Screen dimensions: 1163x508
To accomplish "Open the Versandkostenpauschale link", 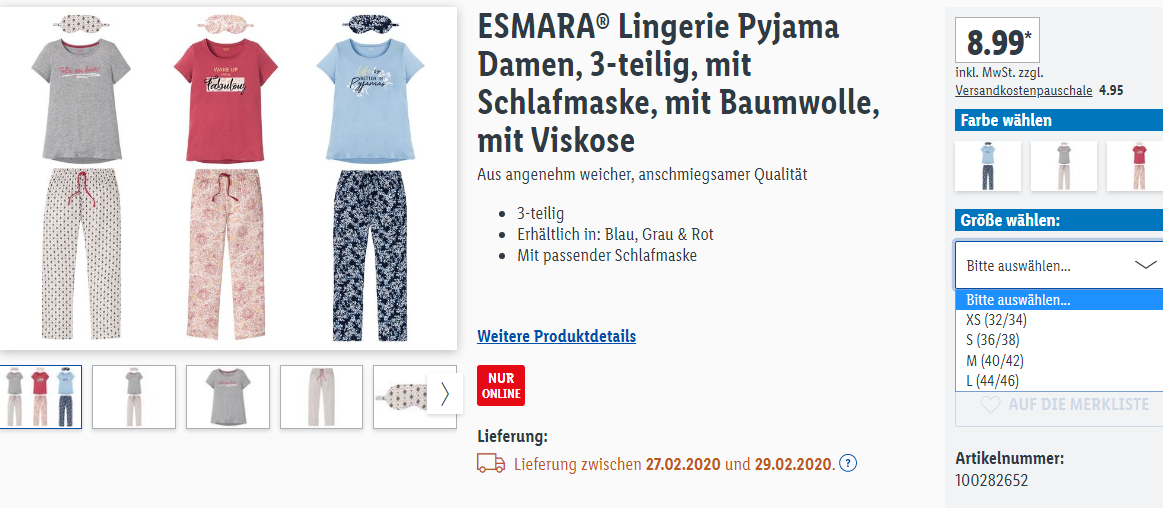I will coord(1024,90).
